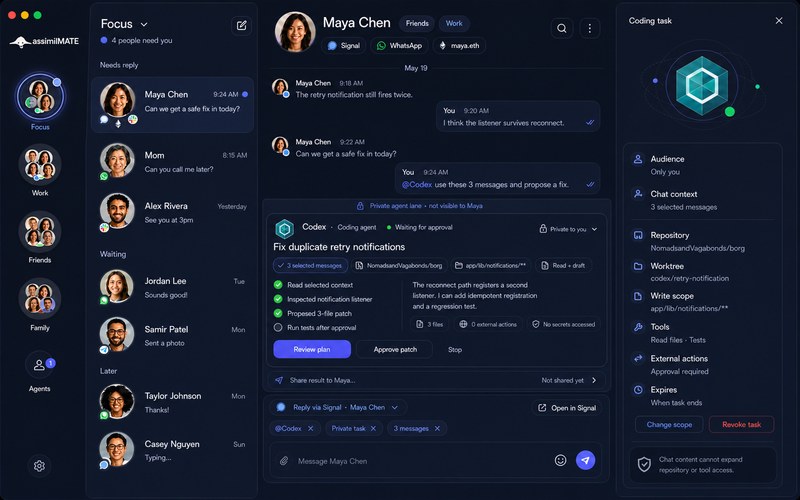Toggle the Read selected context check
Image resolution: width=800 pixels, height=500 pixels.
click(278, 285)
